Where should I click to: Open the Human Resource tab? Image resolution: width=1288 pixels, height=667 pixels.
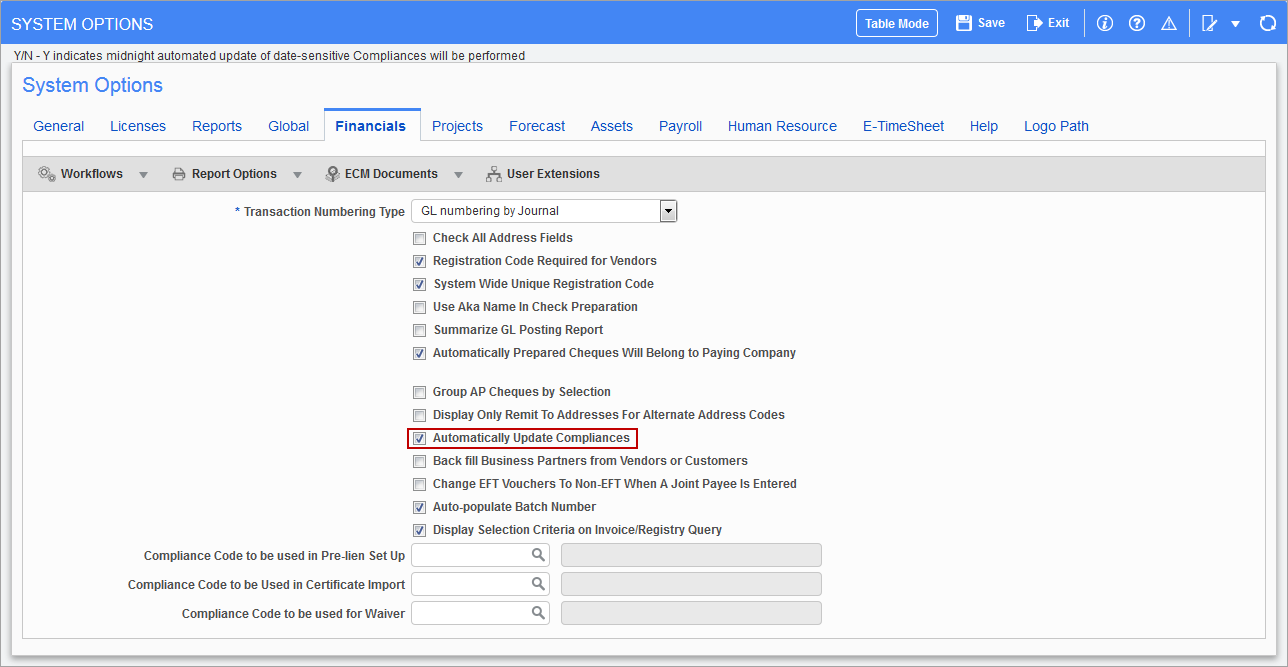pyautogui.click(x=782, y=125)
